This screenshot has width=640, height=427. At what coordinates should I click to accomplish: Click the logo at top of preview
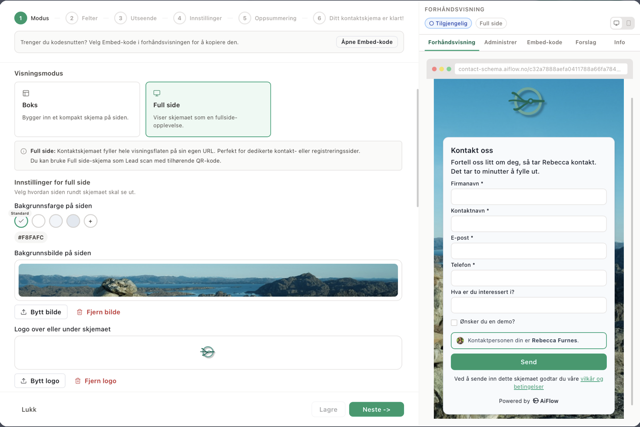[x=527, y=102]
